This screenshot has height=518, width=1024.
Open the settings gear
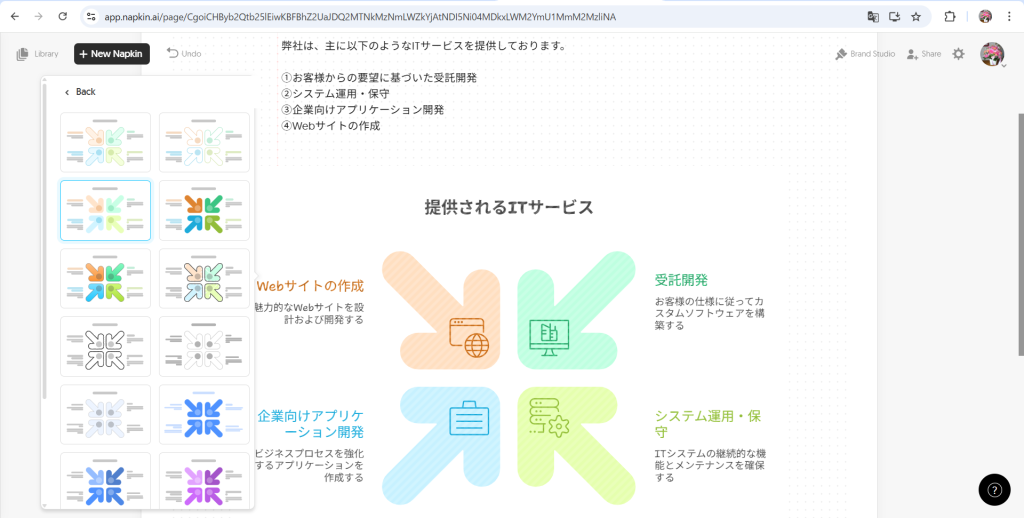coord(958,54)
